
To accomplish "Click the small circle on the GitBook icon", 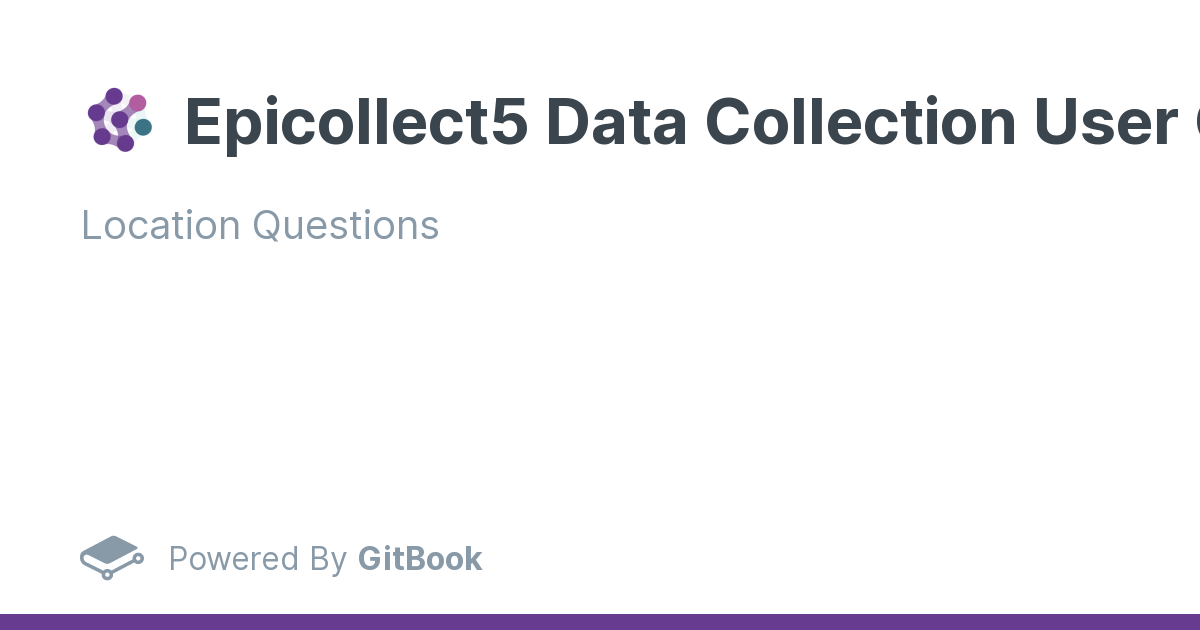I will pyautogui.click(x=138, y=557).
